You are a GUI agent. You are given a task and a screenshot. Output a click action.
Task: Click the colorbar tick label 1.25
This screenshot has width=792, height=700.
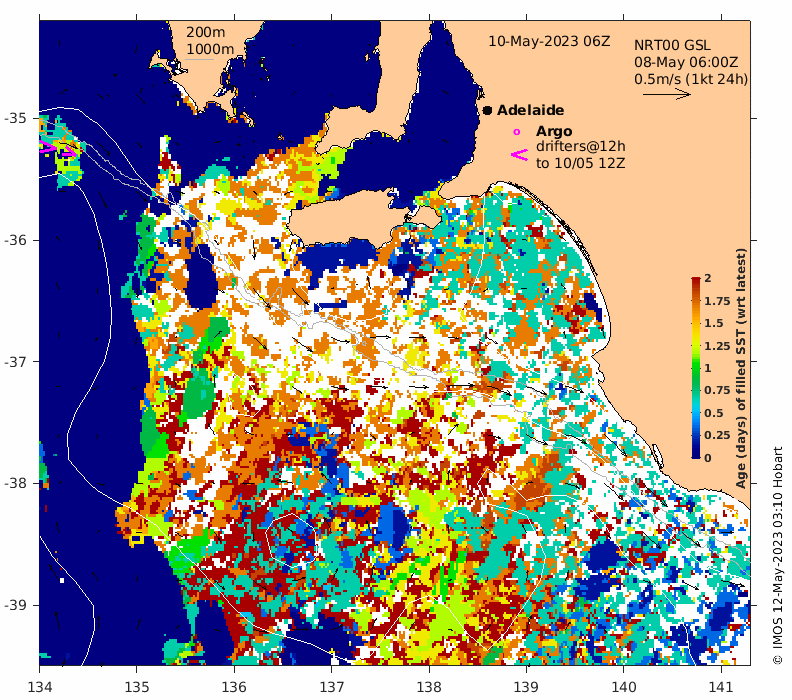coord(717,346)
